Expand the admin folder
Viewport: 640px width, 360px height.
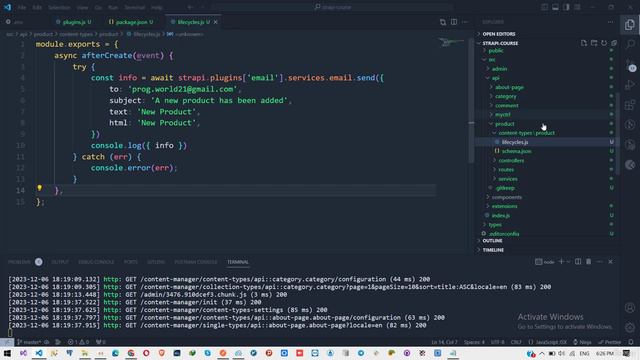499,69
